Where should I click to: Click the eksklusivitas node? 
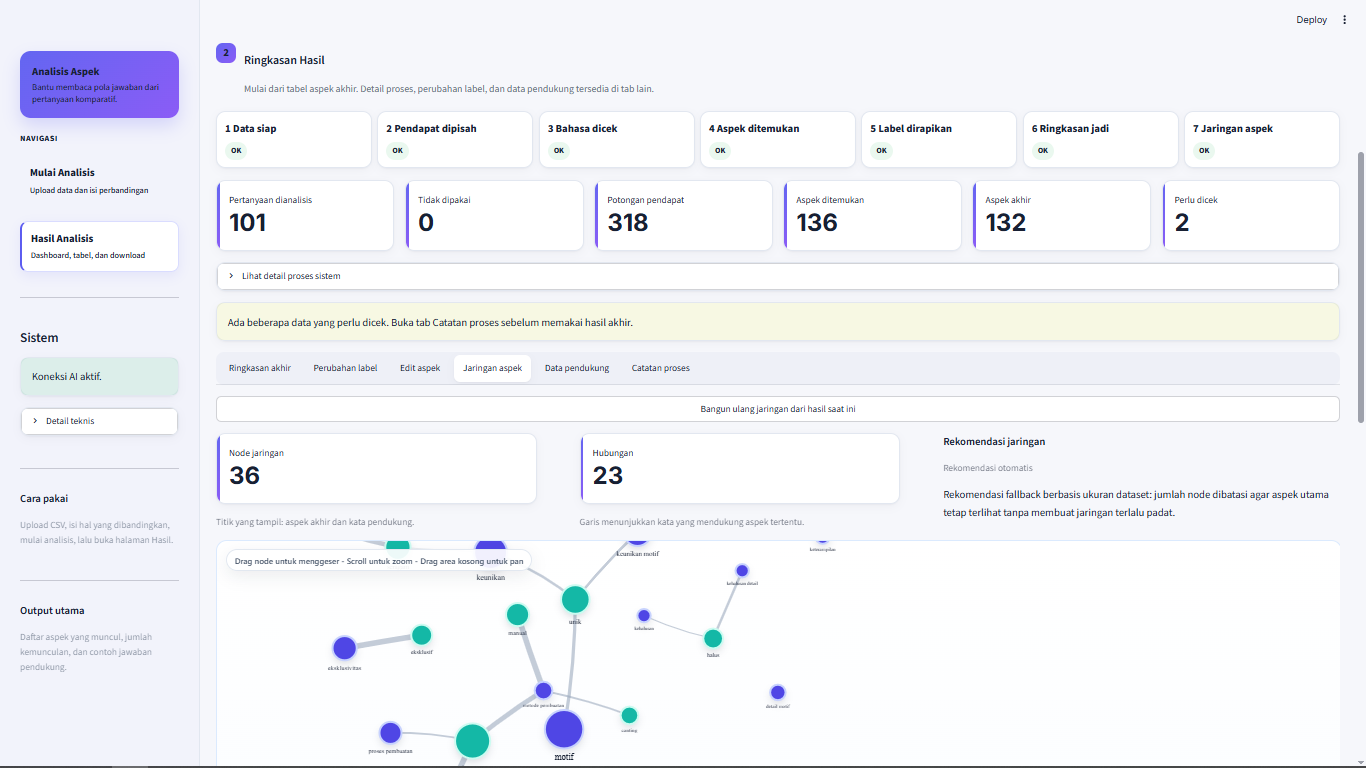pyautogui.click(x=344, y=648)
